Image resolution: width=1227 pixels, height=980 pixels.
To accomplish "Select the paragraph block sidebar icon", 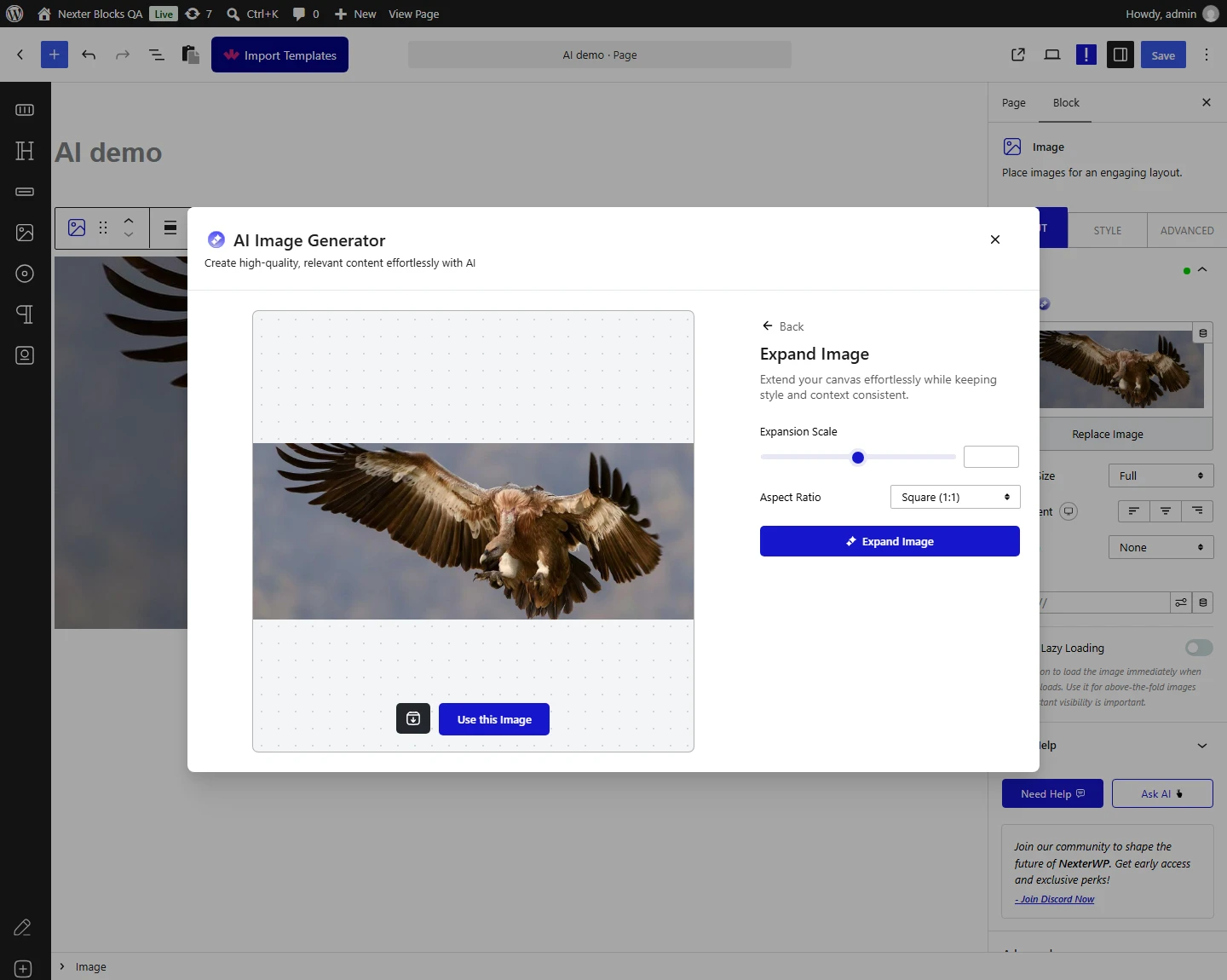I will [x=25, y=314].
